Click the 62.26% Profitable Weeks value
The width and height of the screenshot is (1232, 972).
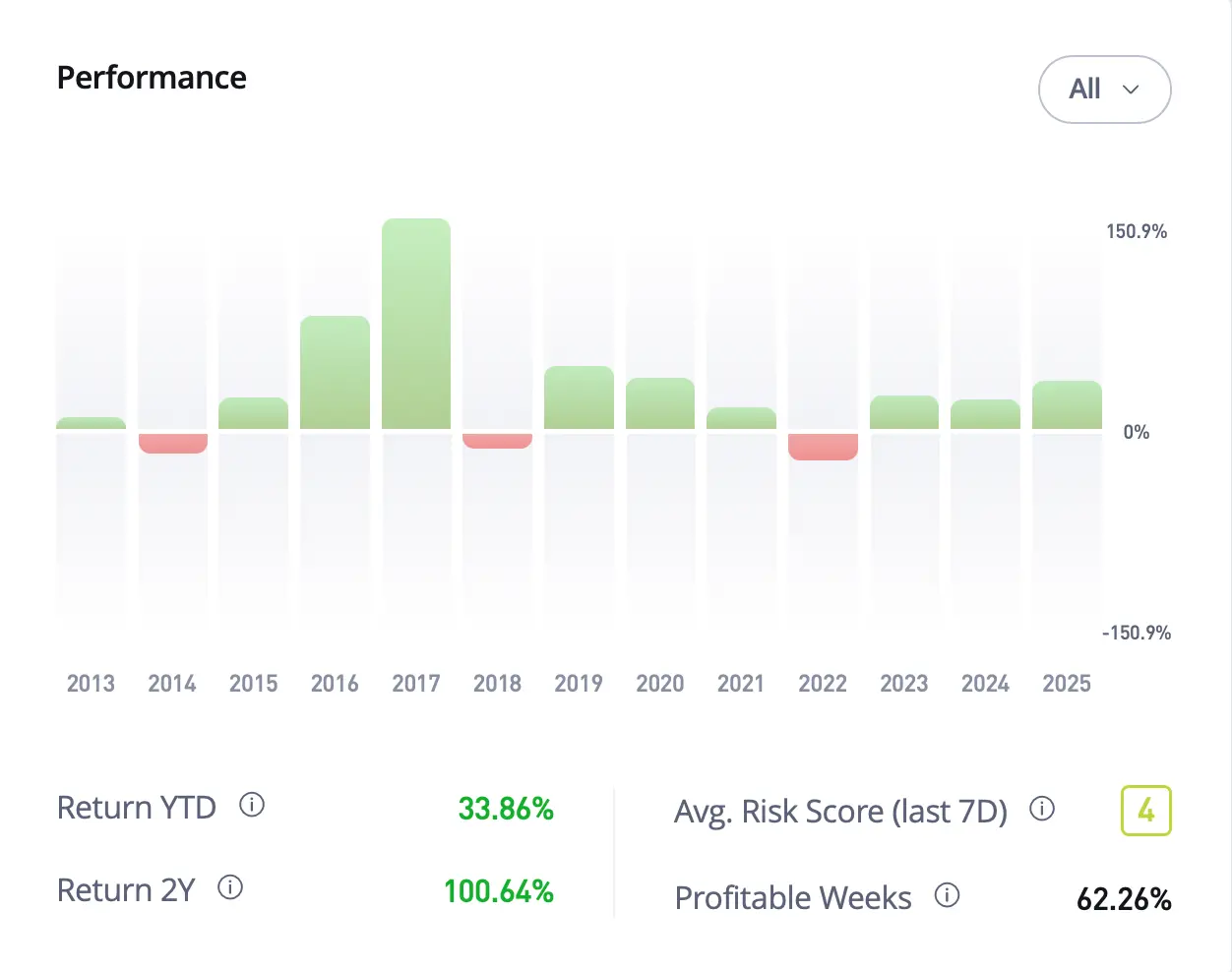coord(1123,899)
